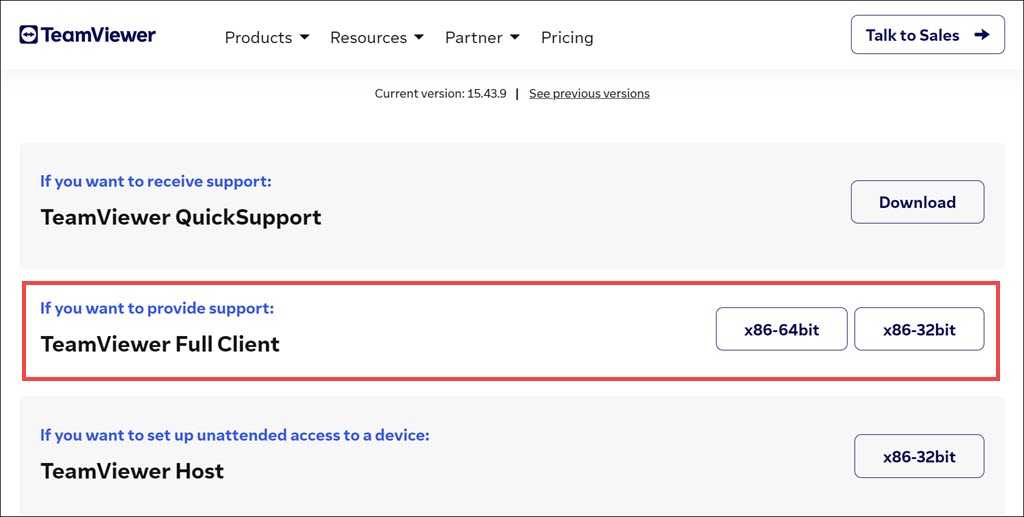Click the TeamViewer logo icon
1024x517 pixels.
click(28, 35)
